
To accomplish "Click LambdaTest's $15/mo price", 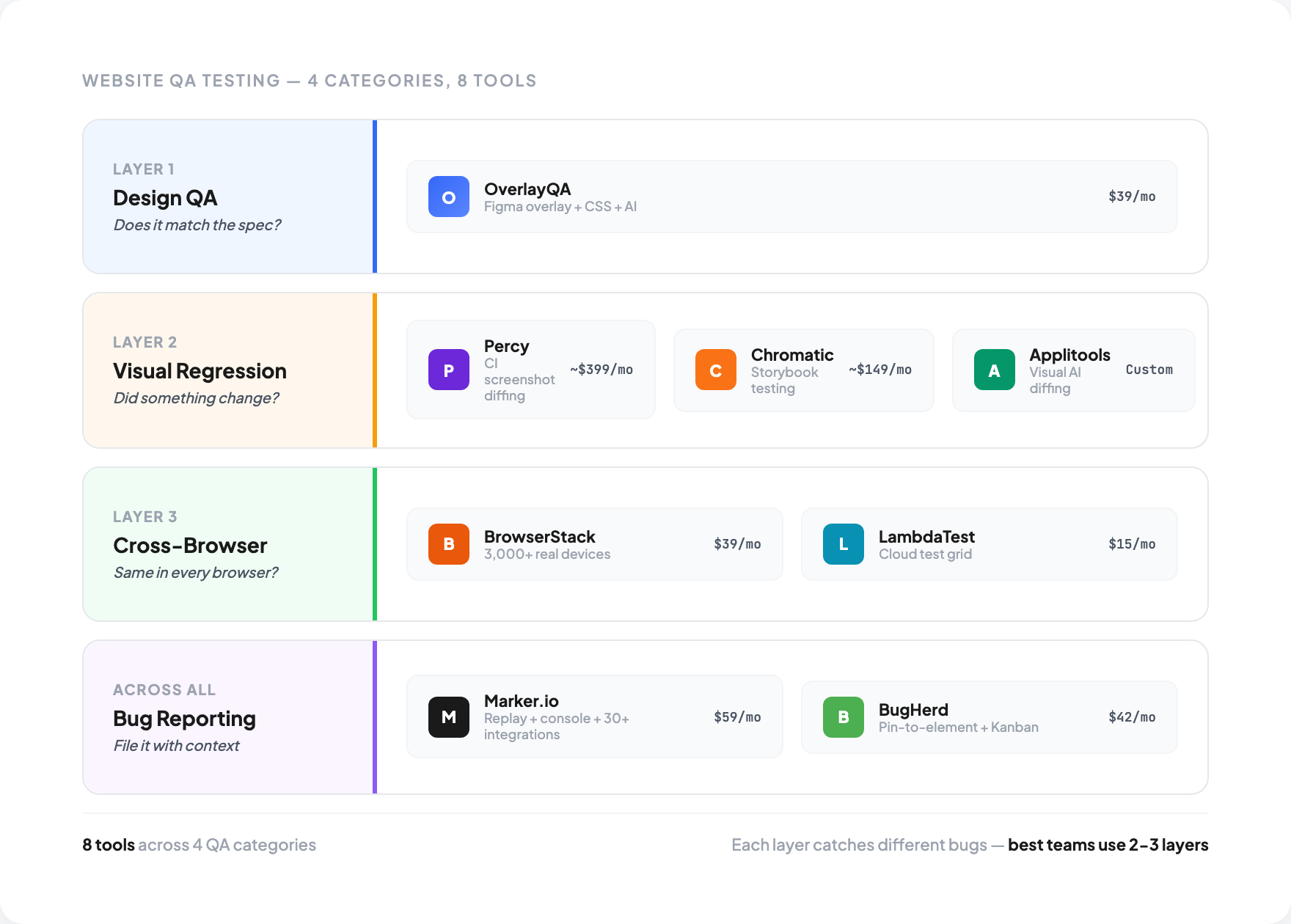I will (x=1132, y=544).
